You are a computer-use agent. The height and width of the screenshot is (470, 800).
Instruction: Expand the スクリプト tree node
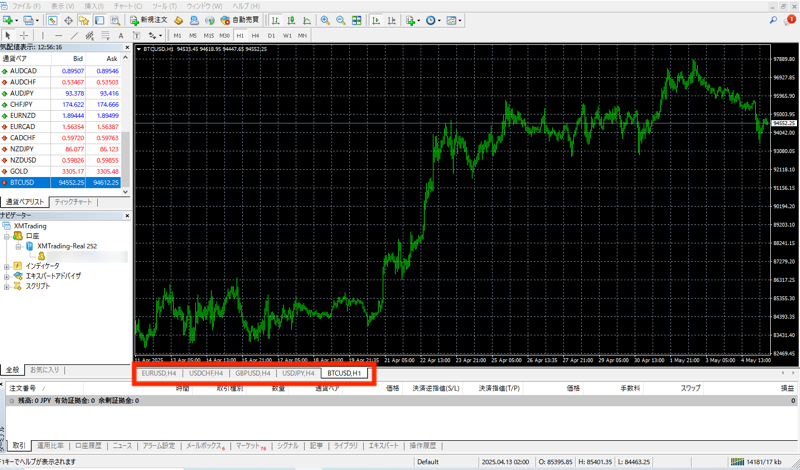(x=7, y=286)
